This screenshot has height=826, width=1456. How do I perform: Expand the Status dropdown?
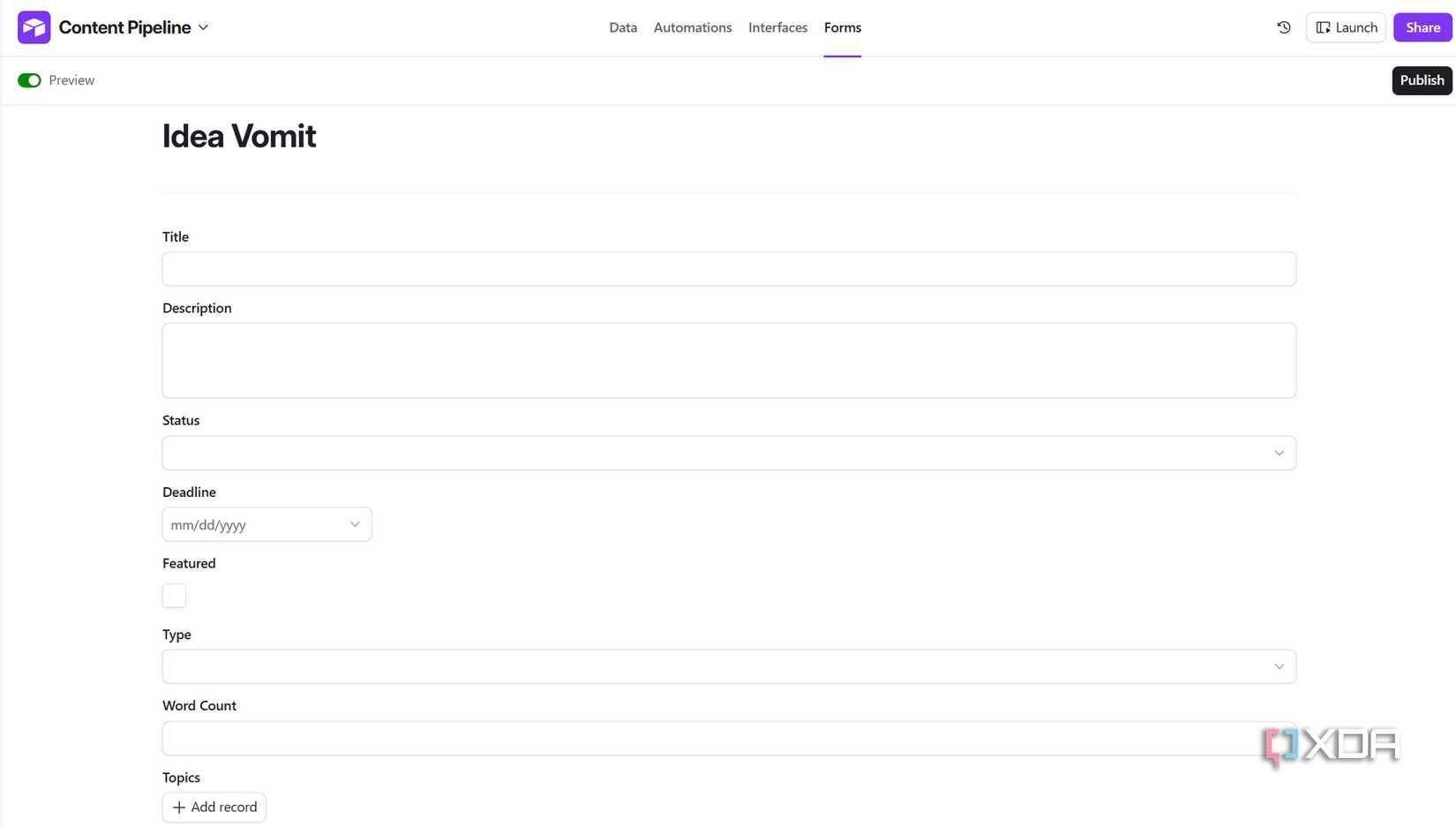[1279, 452]
